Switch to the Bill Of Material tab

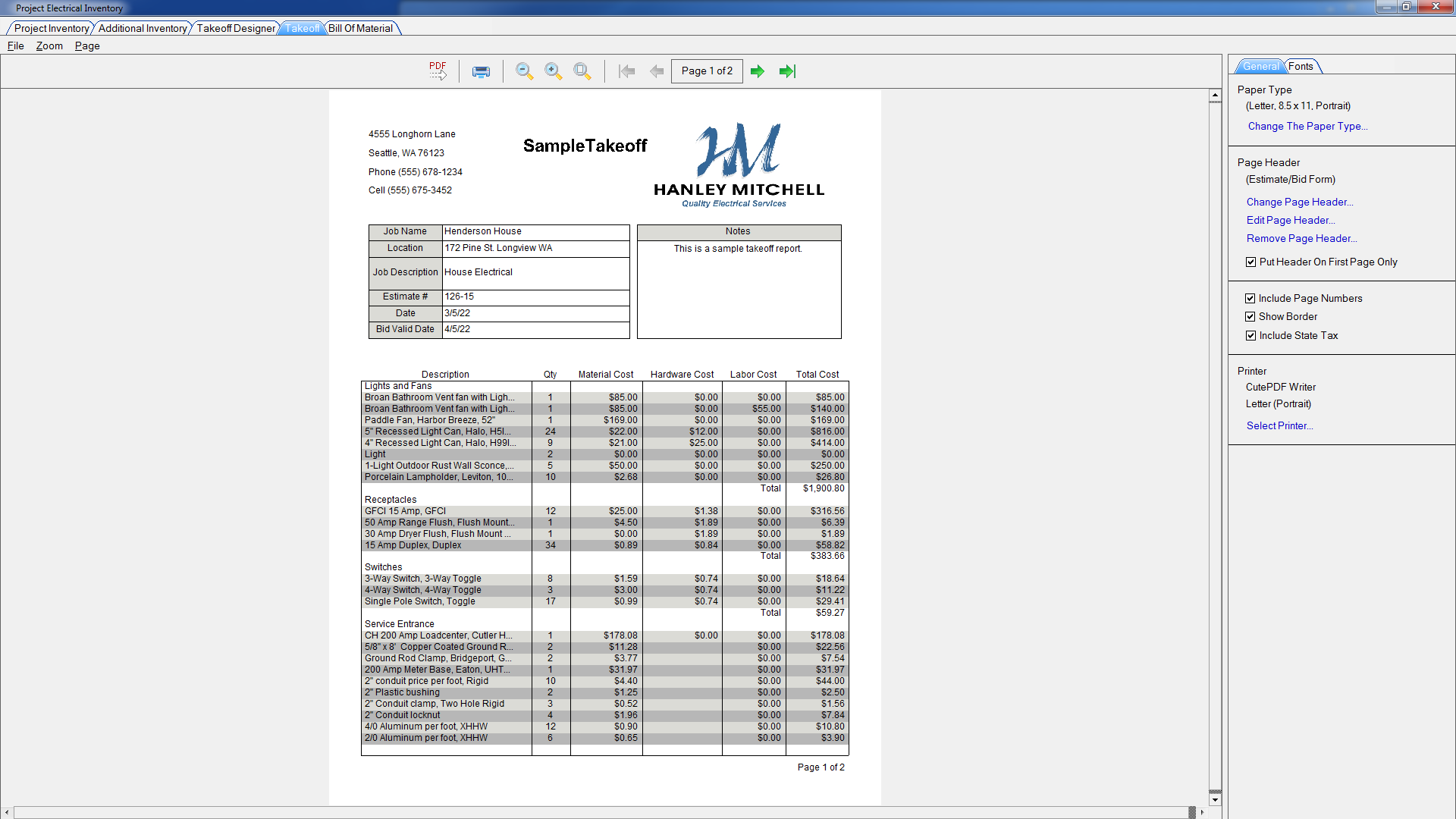(361, 28)
